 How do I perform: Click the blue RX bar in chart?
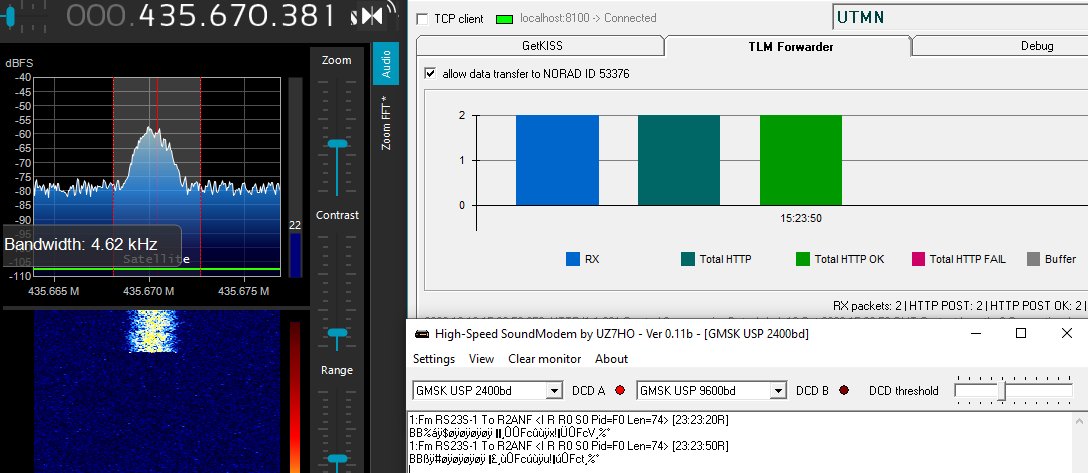pyautogui.click(x=557, y=160)
